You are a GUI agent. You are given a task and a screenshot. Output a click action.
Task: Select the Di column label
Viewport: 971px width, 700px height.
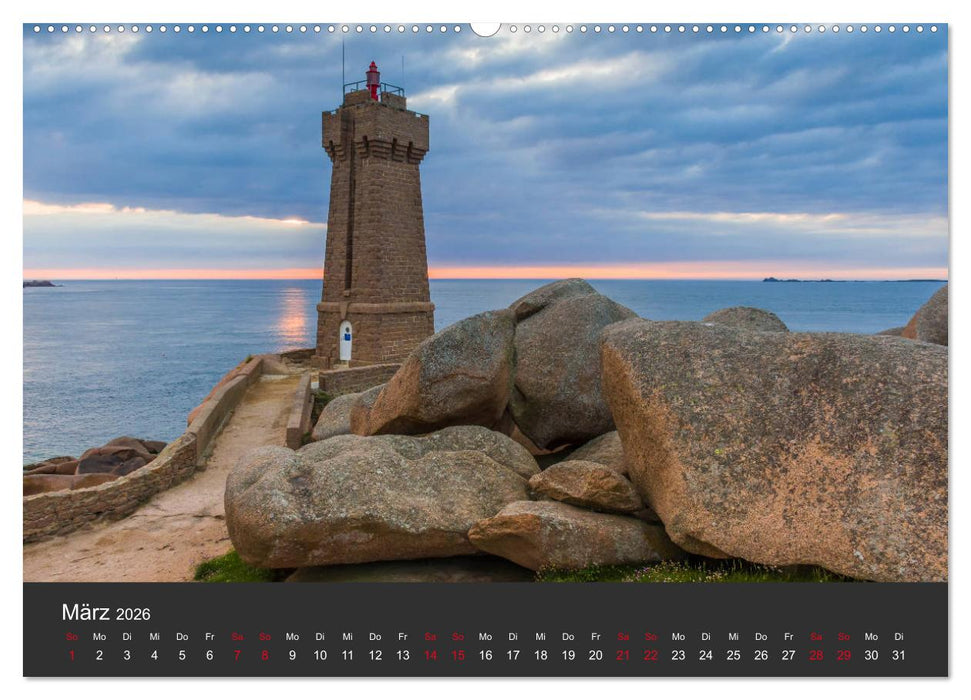tap(126, 635)
